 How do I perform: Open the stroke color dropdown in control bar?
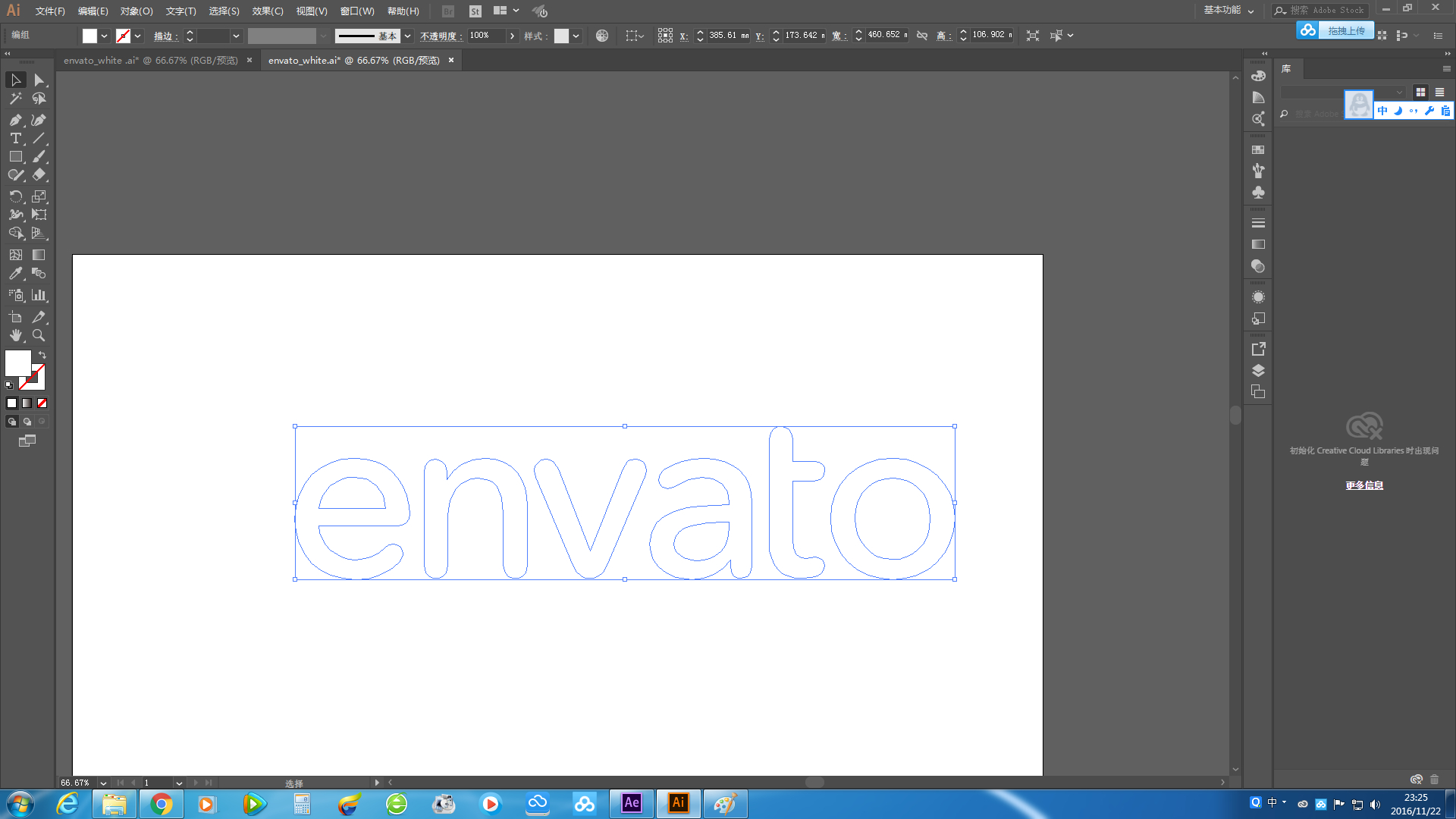pyautogui.click(x=138, y=36)
